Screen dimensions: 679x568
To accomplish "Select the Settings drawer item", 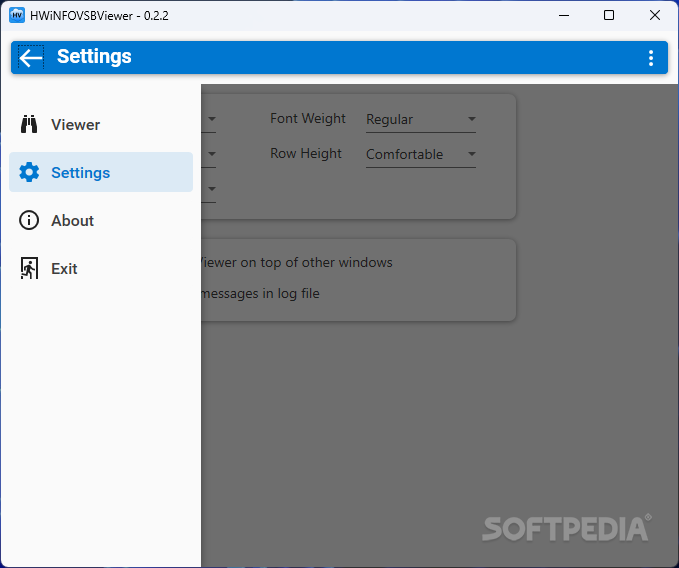I will pyautogui.click(x=100, y=172).
